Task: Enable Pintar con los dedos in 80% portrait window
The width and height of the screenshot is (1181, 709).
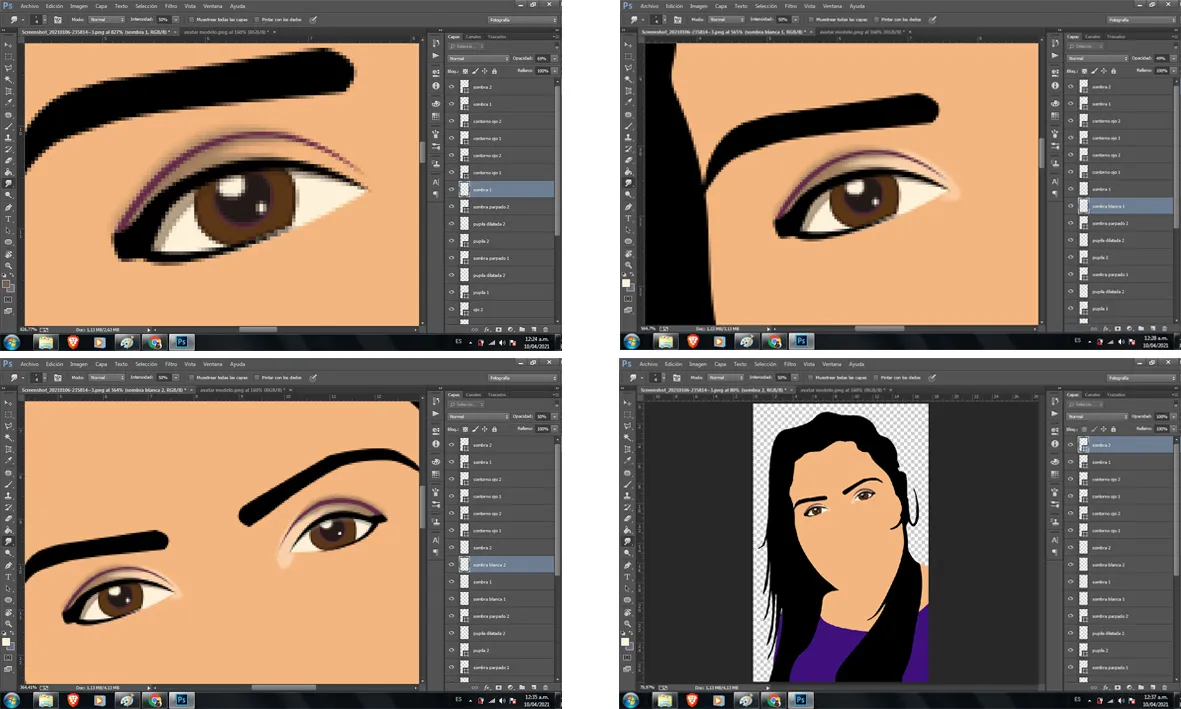Action: coord(876,377)
